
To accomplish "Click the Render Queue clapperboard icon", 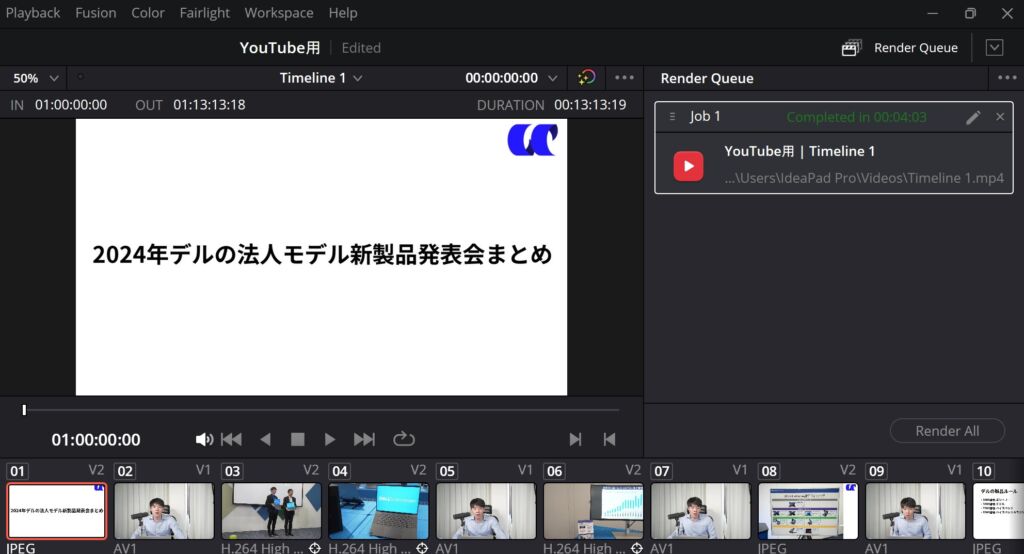I will 851,48.
